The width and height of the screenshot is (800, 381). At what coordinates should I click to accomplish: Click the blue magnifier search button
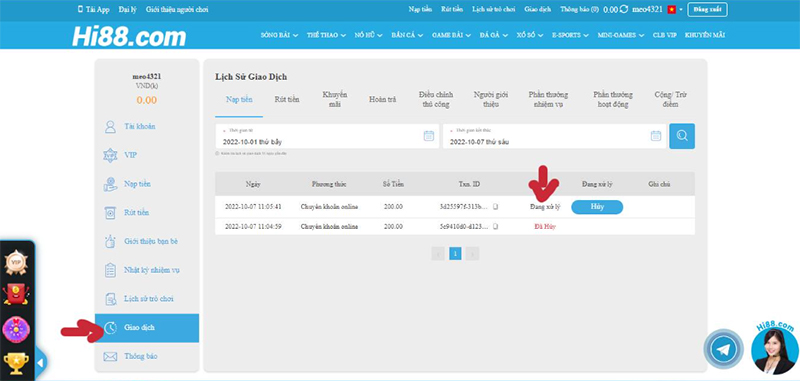pyautogui.click(x=682, y=136)
